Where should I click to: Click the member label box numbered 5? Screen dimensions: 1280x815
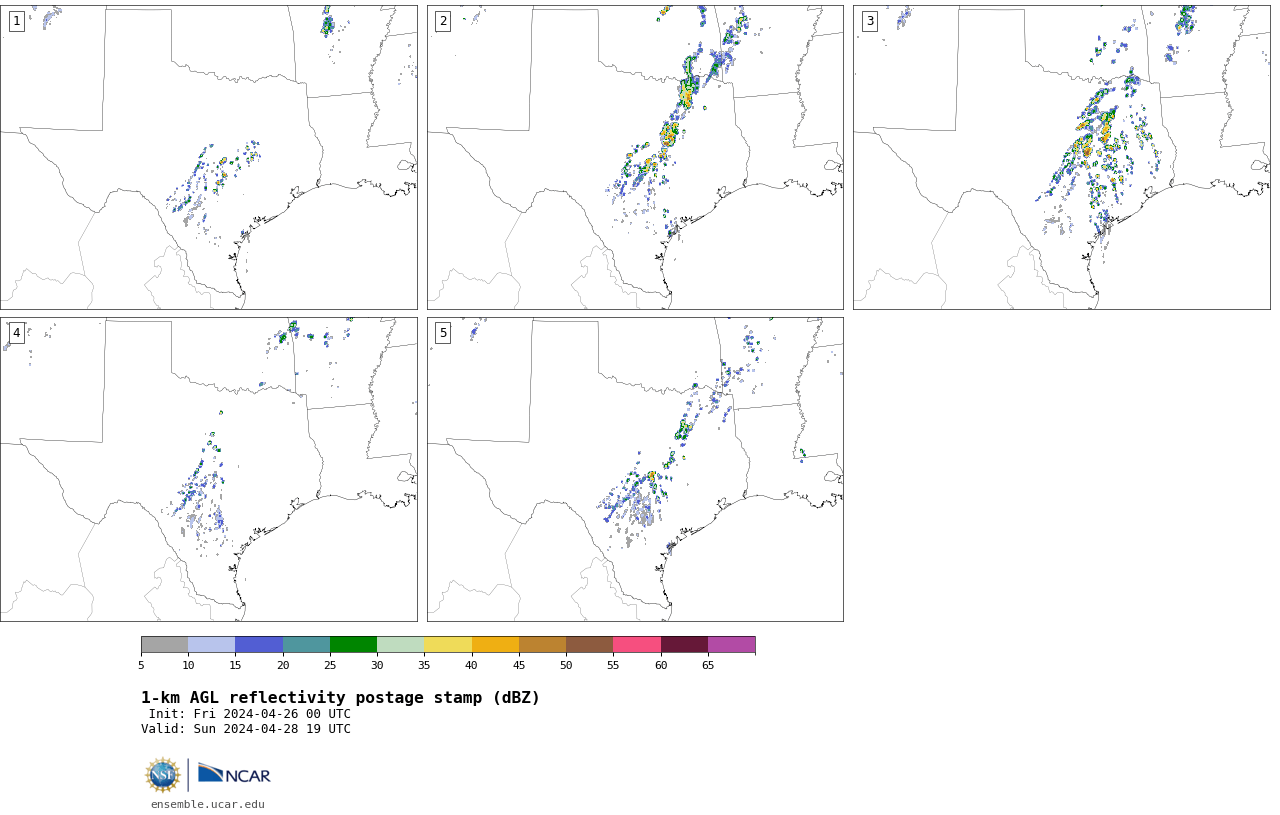(443, 333)
